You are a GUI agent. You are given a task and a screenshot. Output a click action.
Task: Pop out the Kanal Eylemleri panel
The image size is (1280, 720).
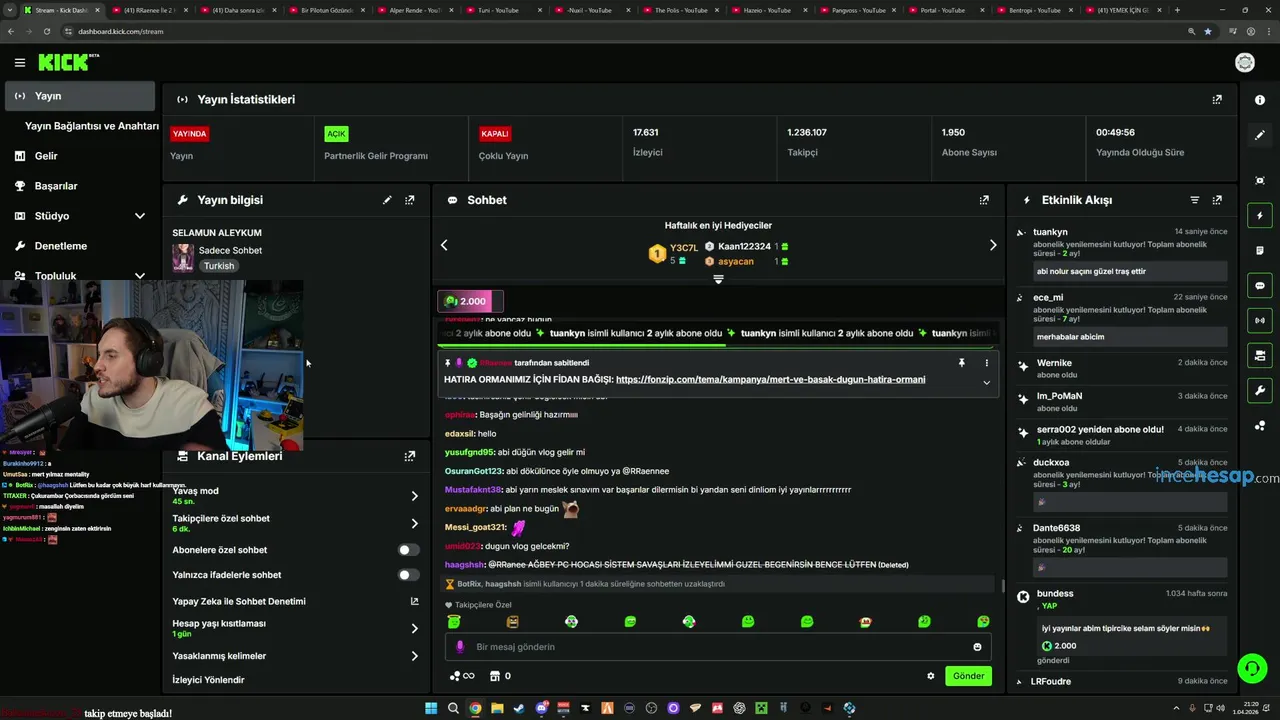410,456
